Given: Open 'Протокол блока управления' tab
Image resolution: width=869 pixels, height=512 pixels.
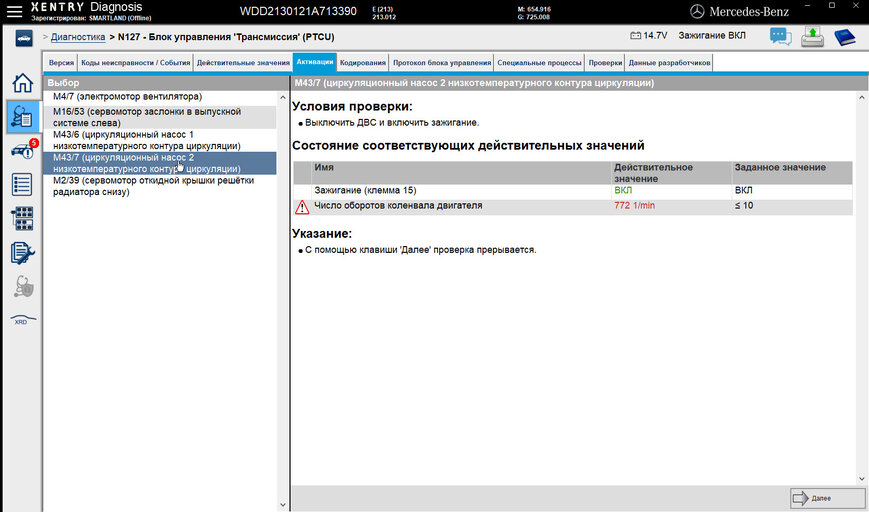Looking at the screenshot, I should coord(442,63).
